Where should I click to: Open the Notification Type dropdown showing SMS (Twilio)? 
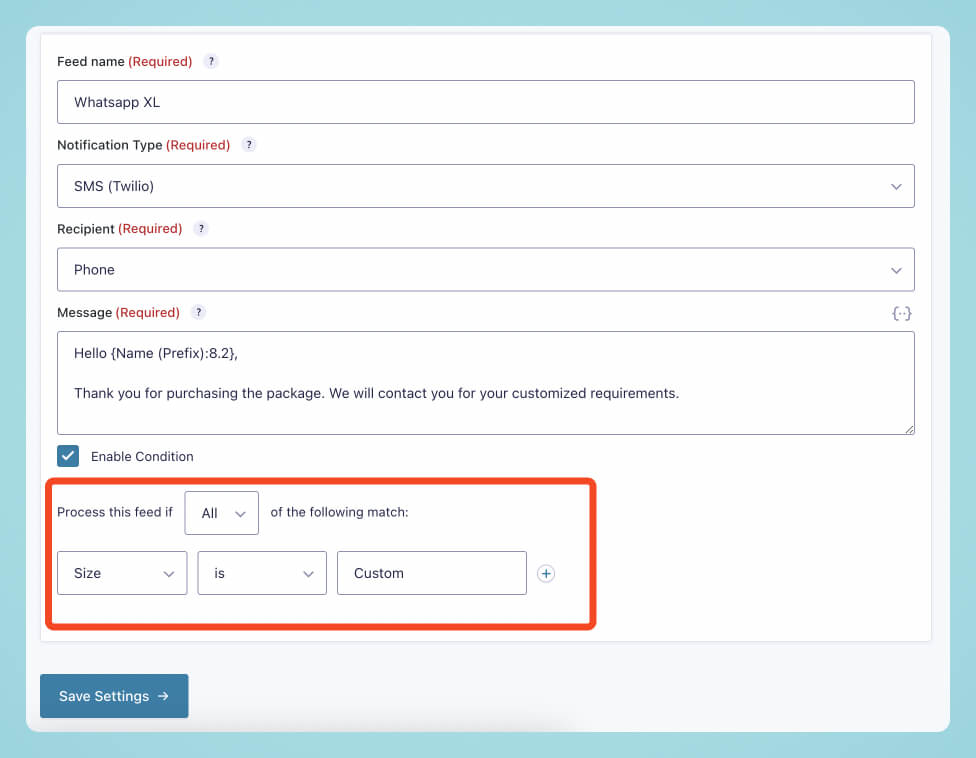(x=486, y=186)
